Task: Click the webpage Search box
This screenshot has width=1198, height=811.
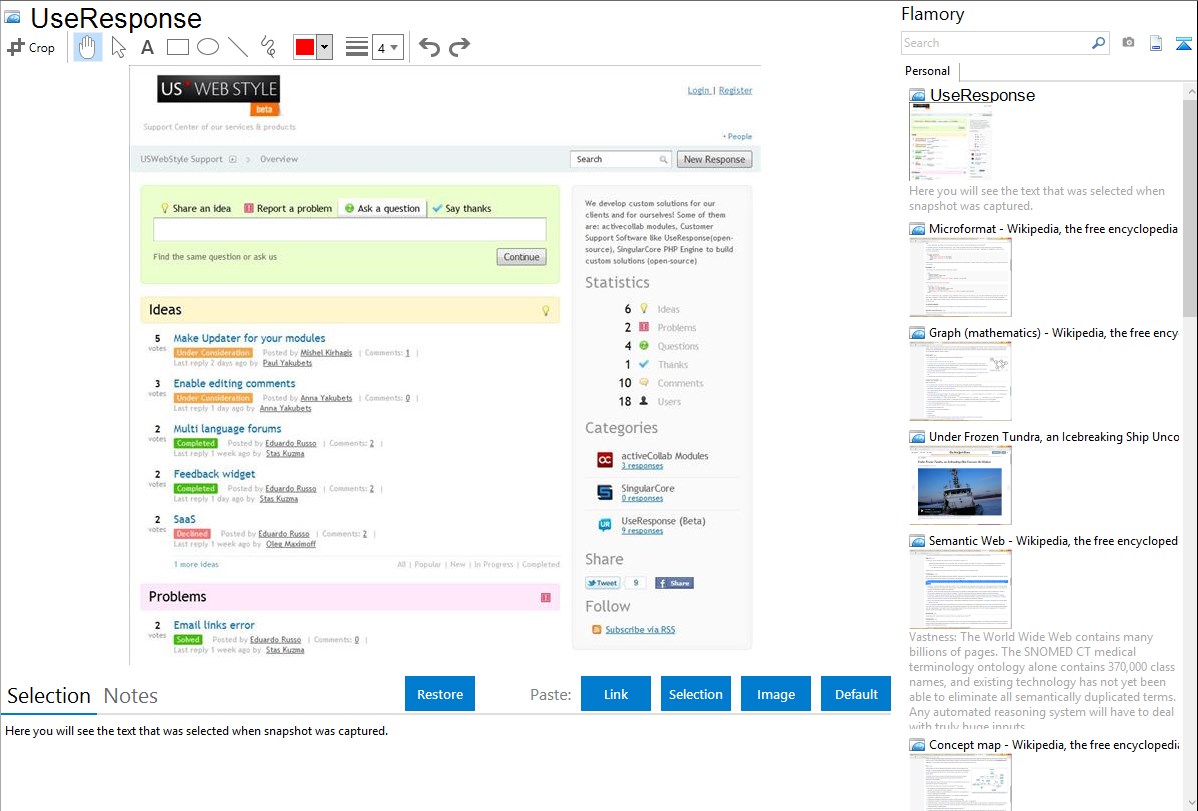Action: (620, 159)
